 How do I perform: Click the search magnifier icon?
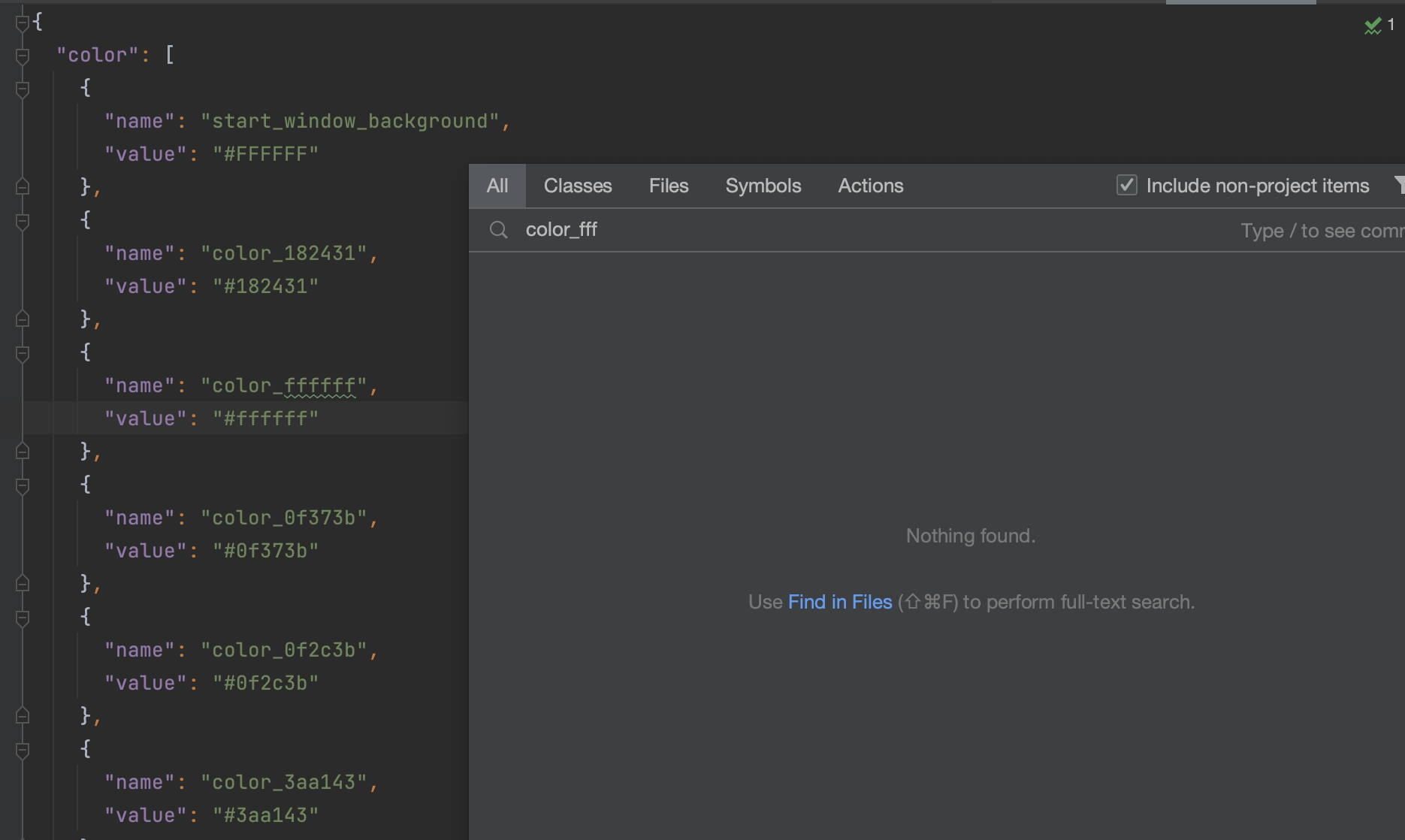click(x=498, y=230)
